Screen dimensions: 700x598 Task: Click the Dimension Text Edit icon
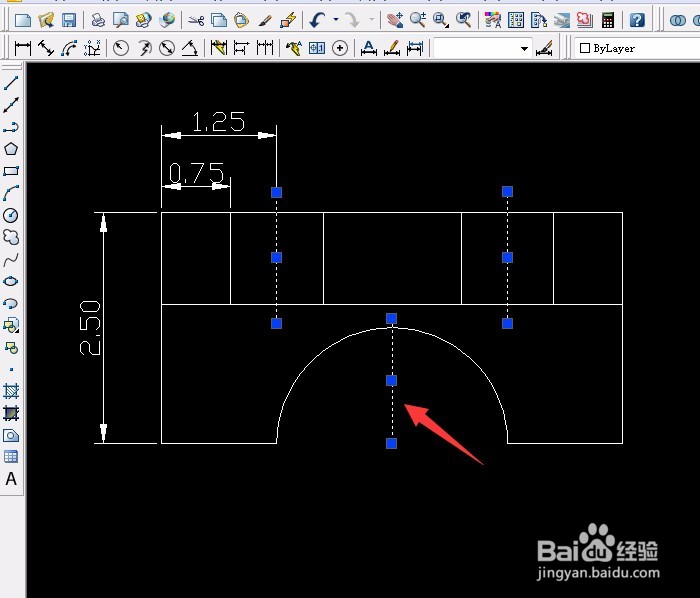[392, 48]
